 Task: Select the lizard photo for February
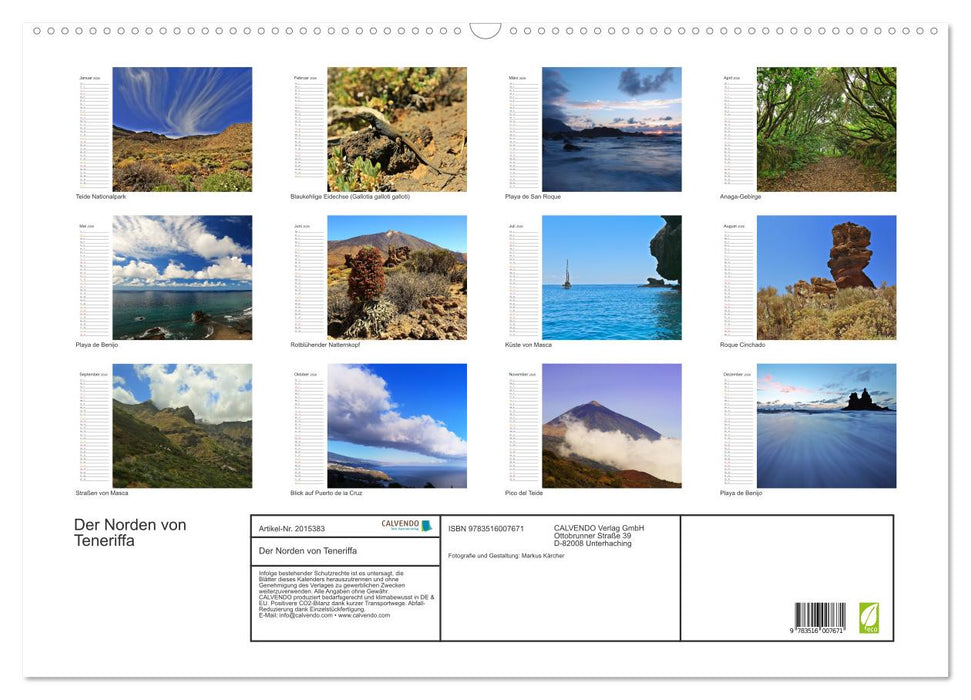point(397,129)
